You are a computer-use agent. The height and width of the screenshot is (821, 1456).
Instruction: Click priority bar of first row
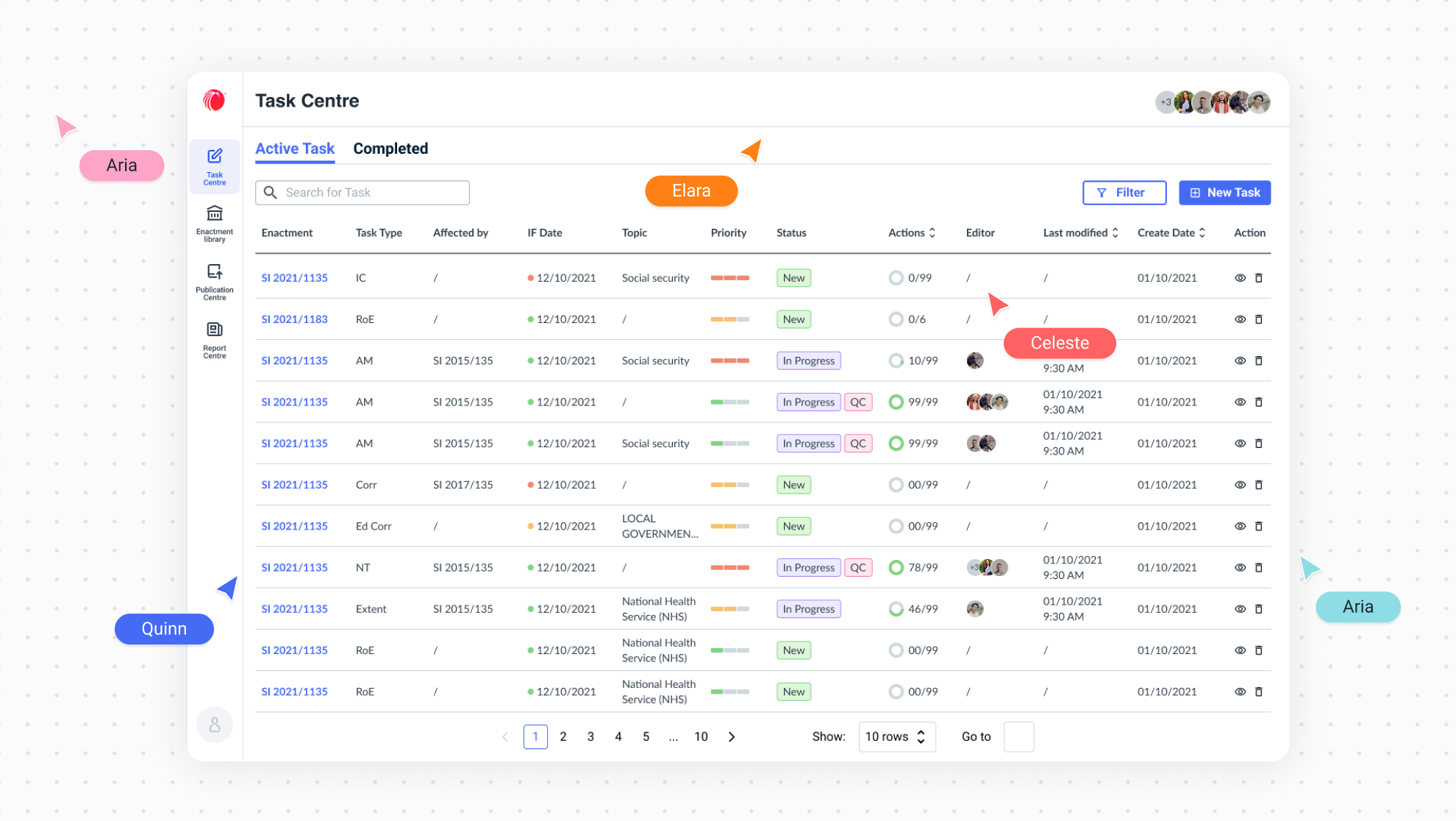click(x=729, y=278)
